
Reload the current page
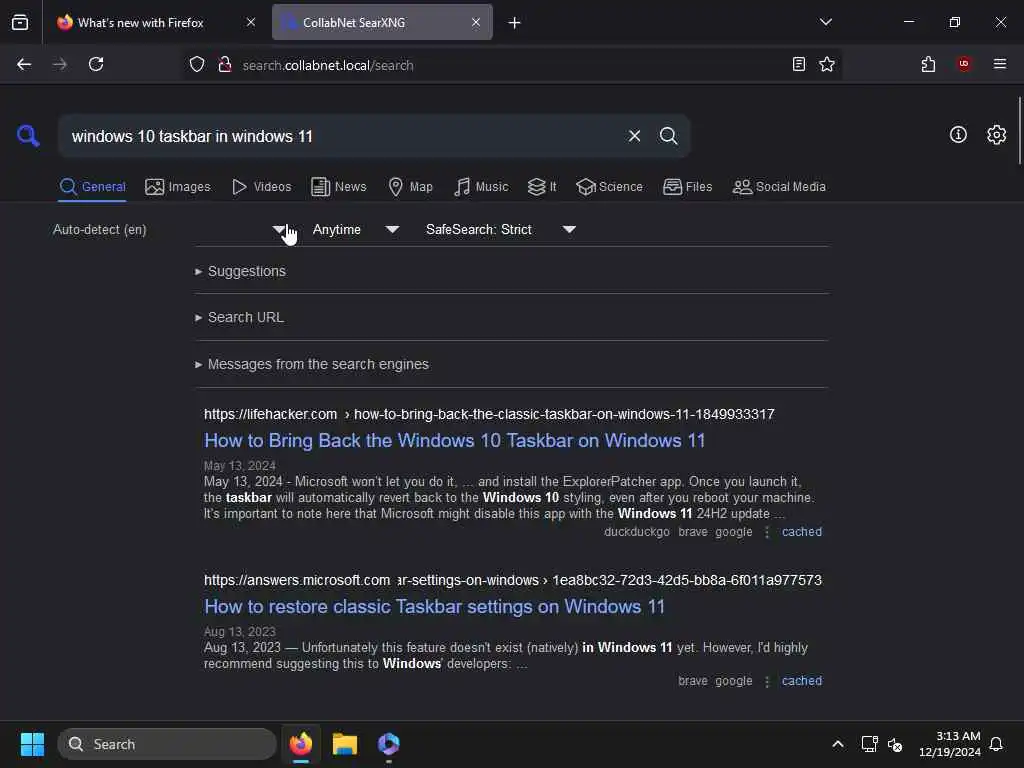click(96, 64)
